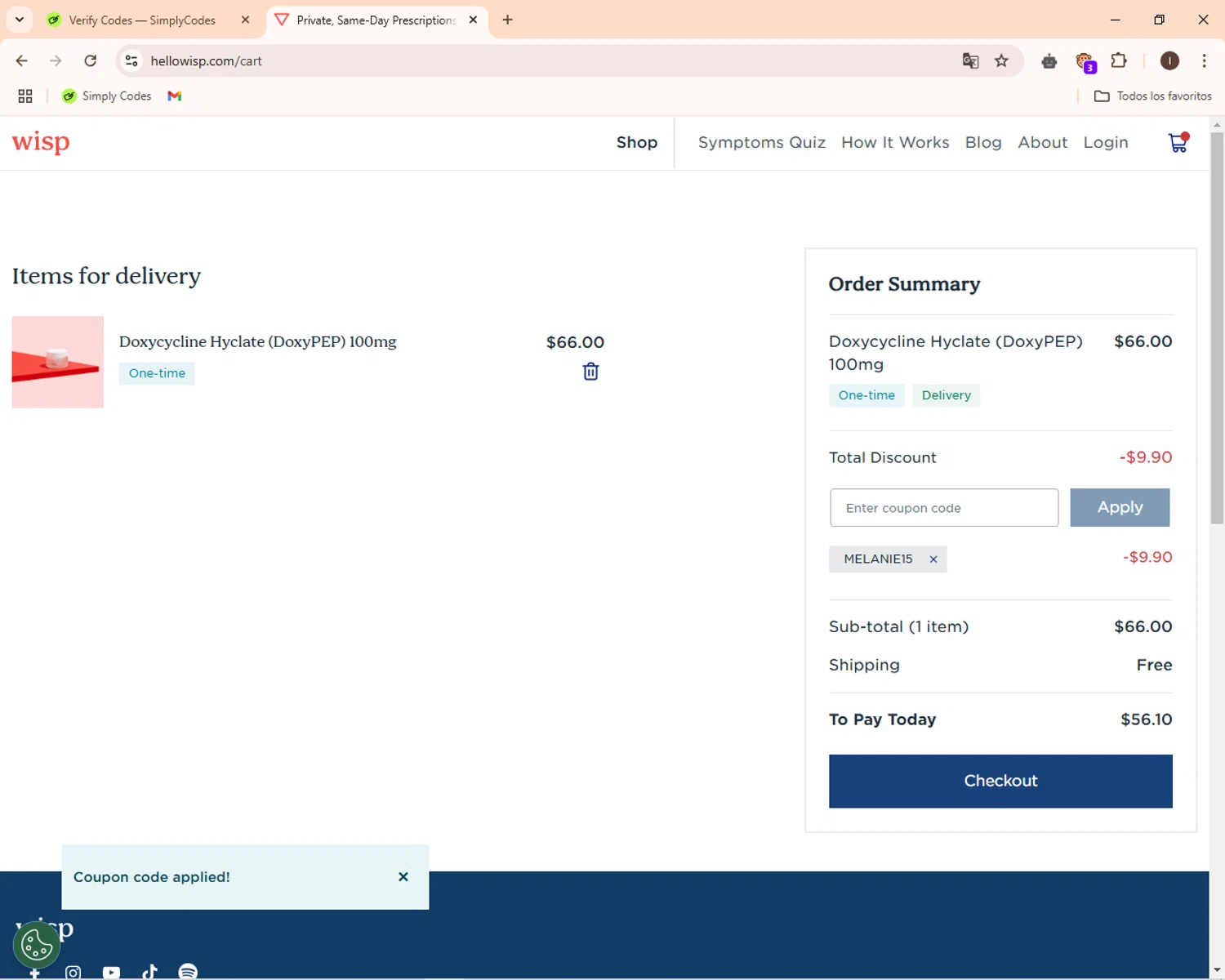Open wisp Spotify link from the footer
1225x980 pixels.
[188, 971]
